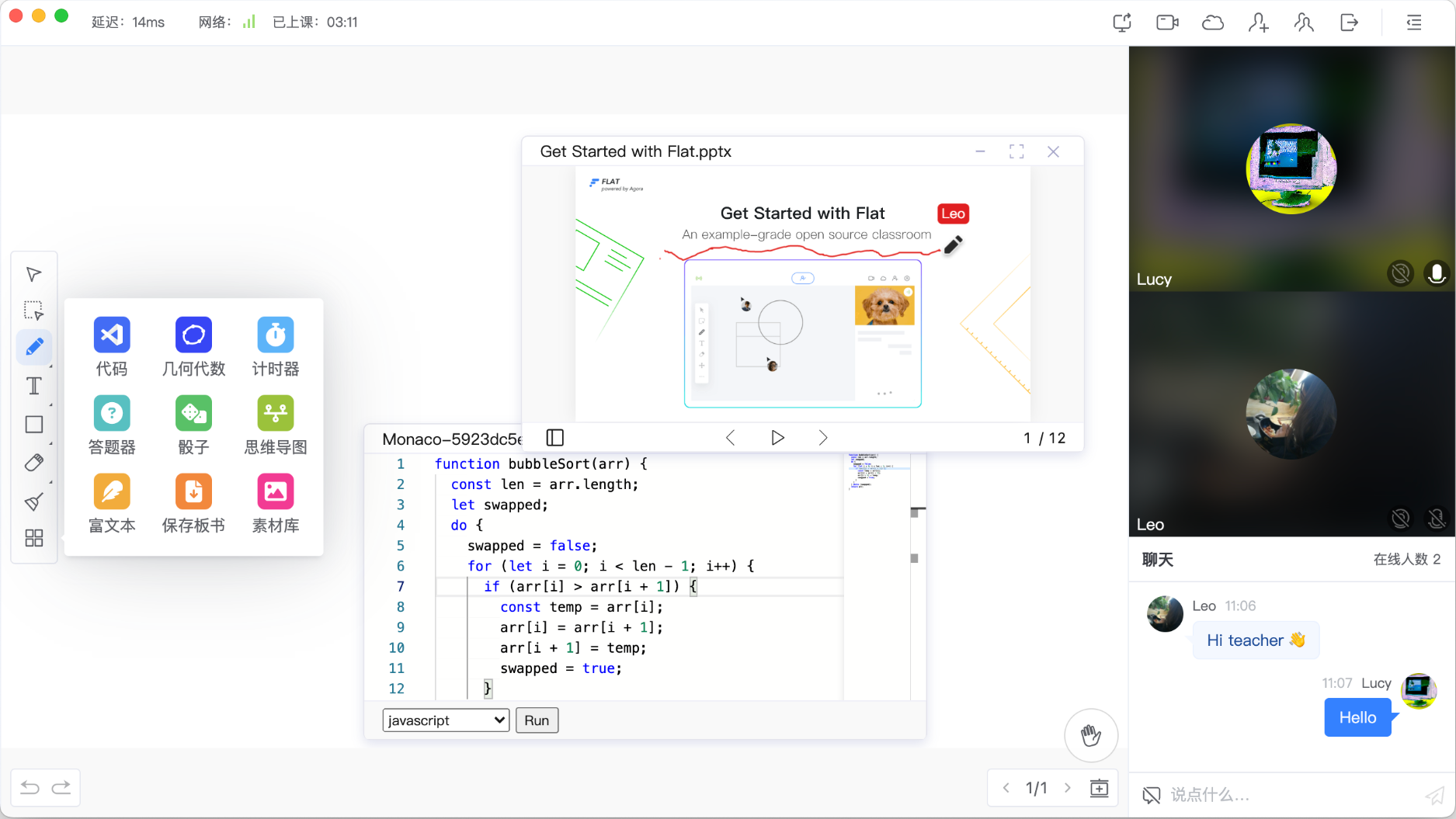Open the 计时器 timer app
This screenshot has height=819, width=1456.
point(275,335)
